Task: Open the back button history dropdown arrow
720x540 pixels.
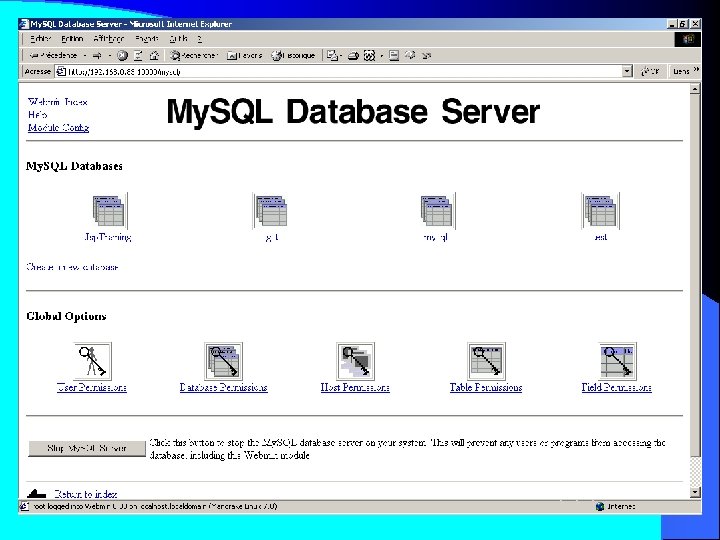Action: 84,56
